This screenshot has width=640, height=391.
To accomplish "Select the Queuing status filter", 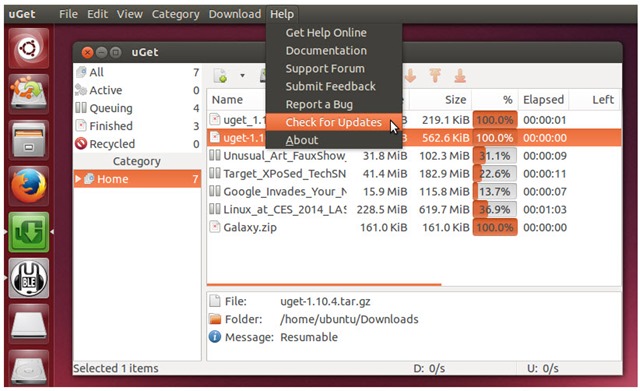I will (137, 108).
